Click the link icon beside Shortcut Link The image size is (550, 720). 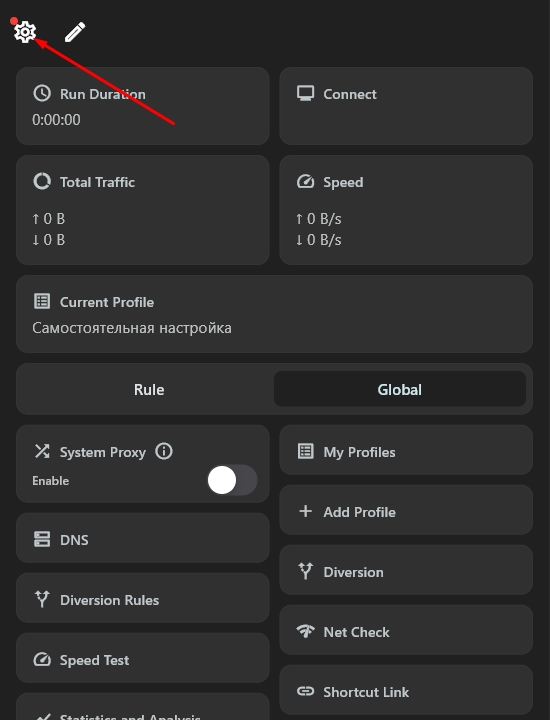305,691
